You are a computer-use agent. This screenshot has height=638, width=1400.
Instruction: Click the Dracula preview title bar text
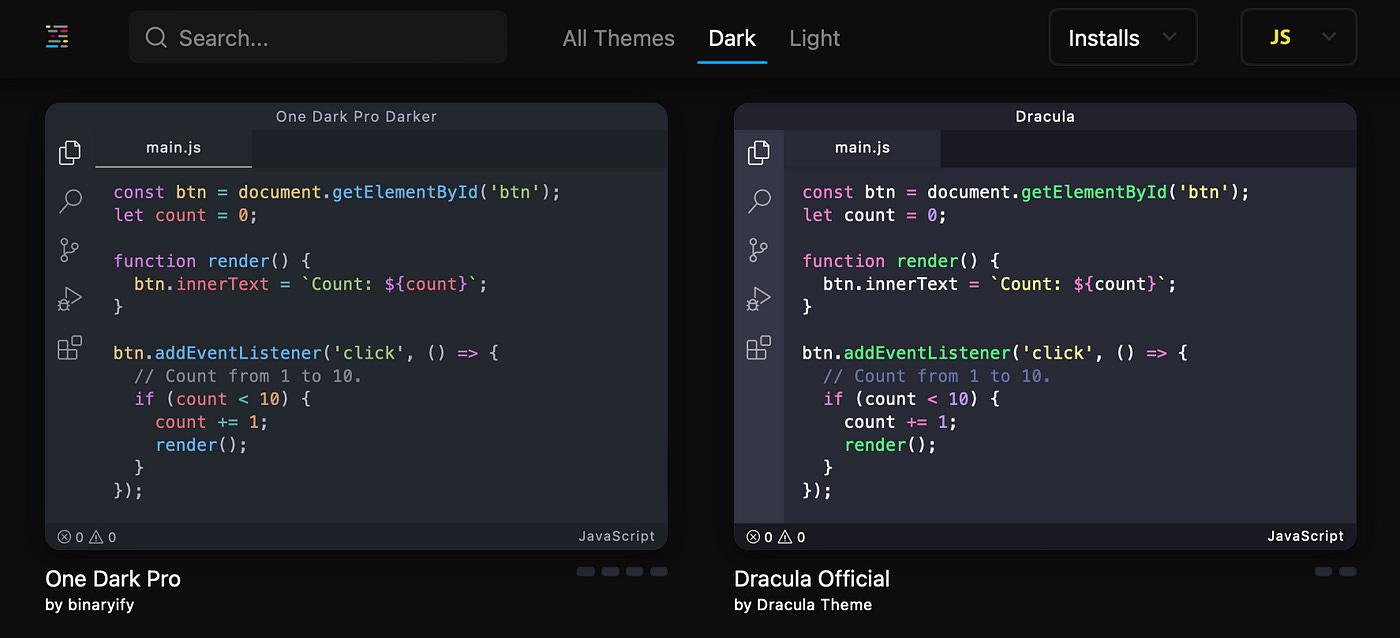(1045, 116)
